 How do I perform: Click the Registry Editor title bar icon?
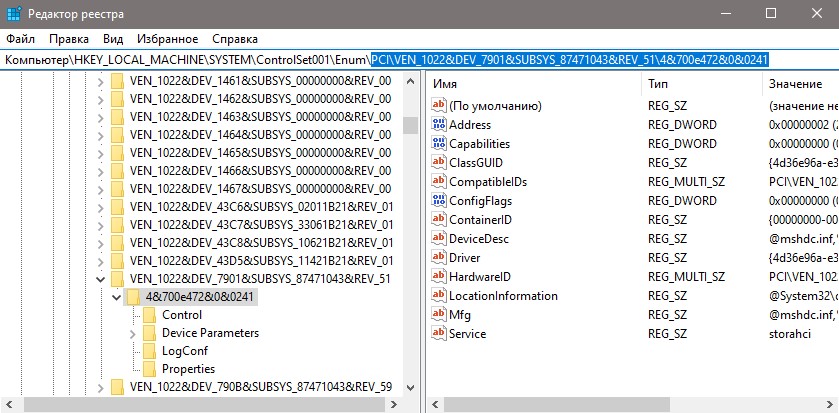[x=14, y=13]
